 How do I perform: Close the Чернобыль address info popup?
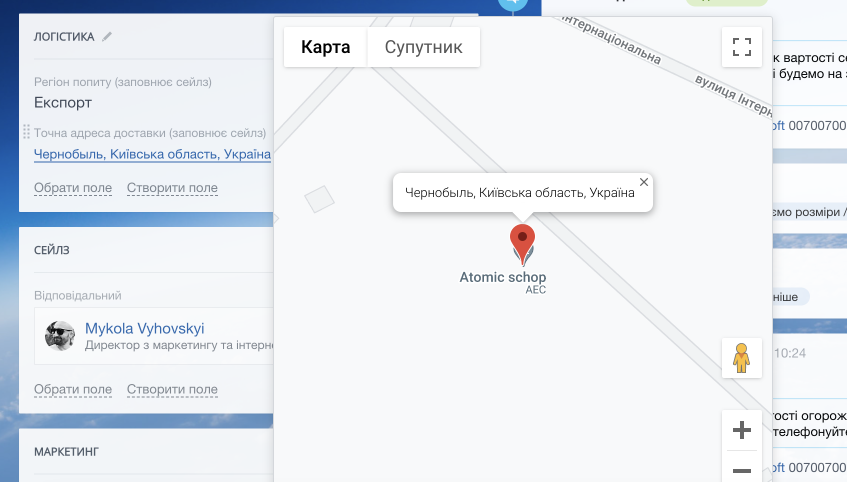pos(644,182)
